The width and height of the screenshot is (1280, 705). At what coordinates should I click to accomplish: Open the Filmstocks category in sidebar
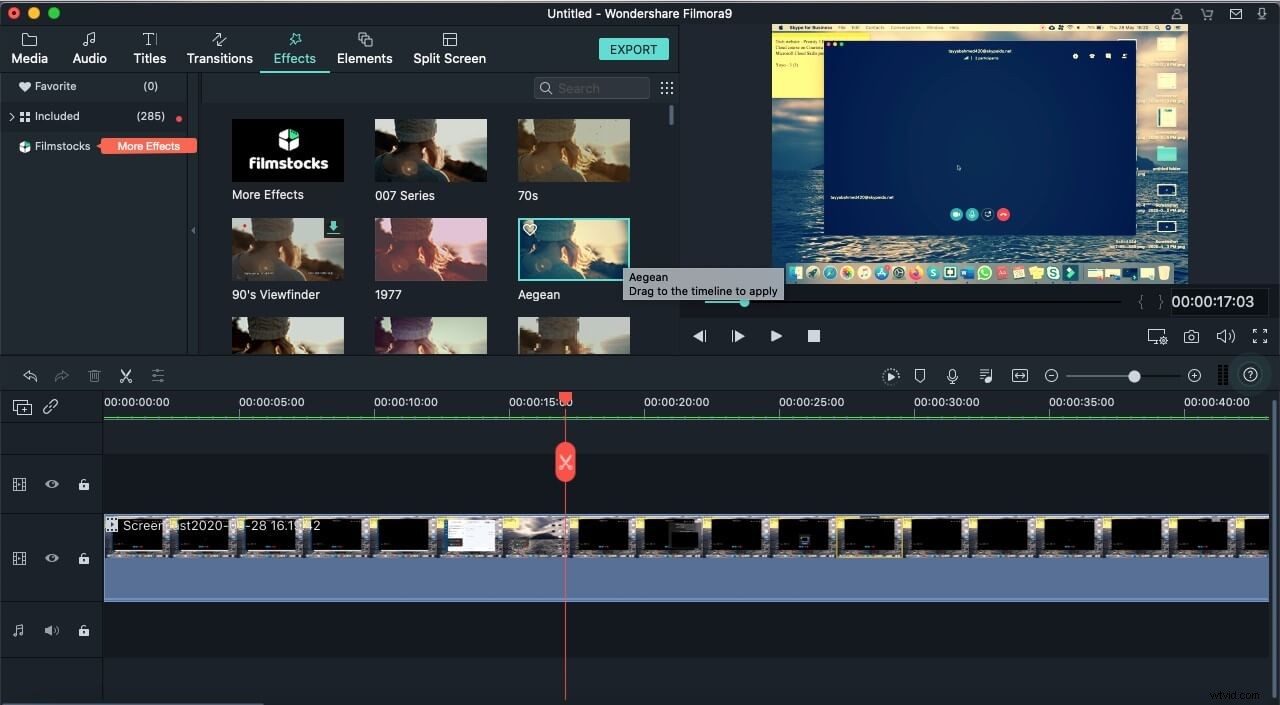click(x=62, y=147)
